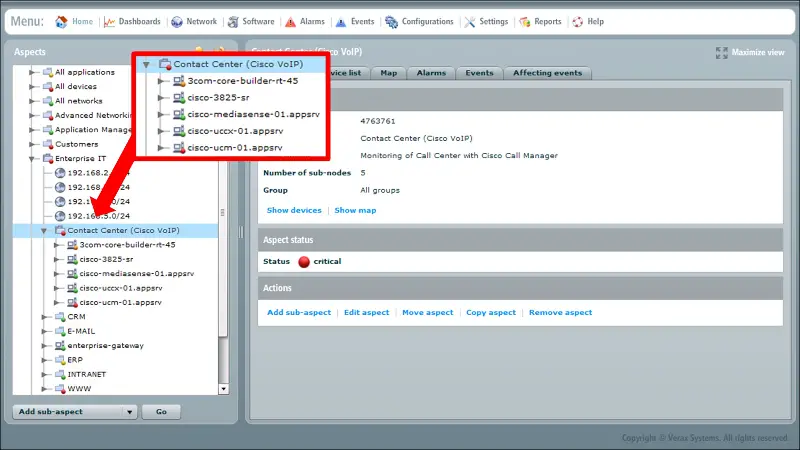The image size is (800, 450).
Task: Click the Show map link
Action: pos(355,210)
